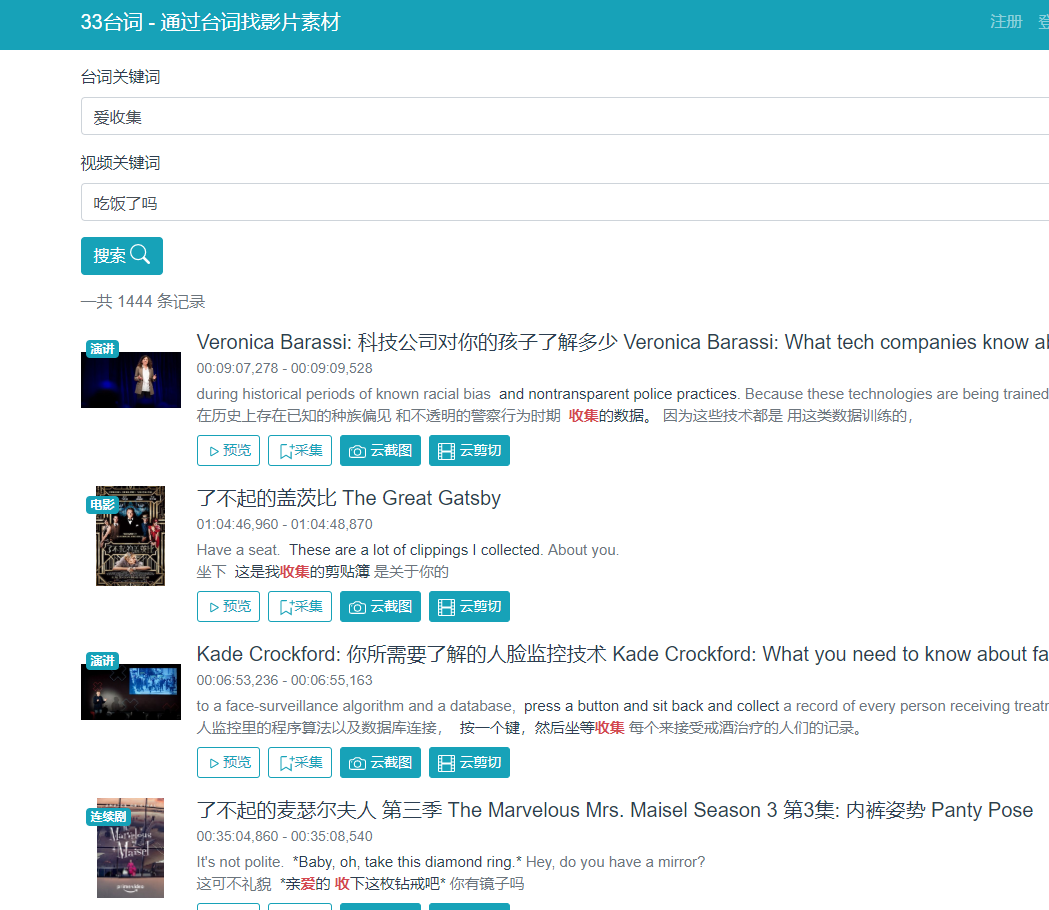Take cloud screenshot of Veronica Barassi clip

click(x=380, y=451)
